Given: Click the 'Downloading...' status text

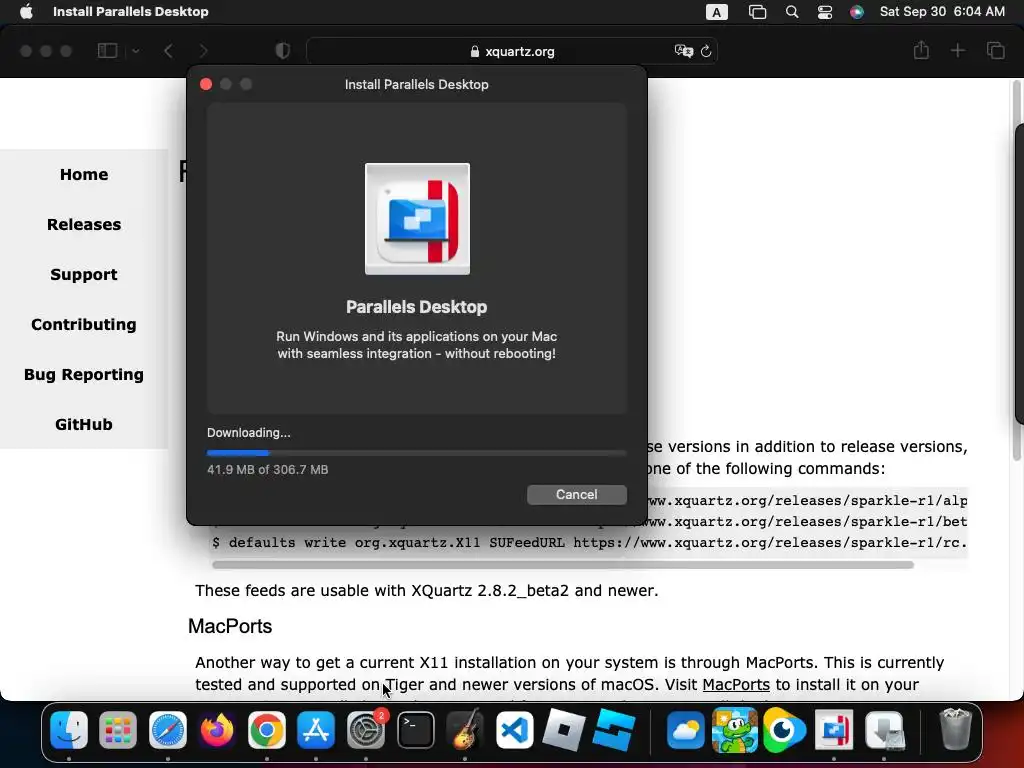Looking at the screenshot, I should point(249,433).
